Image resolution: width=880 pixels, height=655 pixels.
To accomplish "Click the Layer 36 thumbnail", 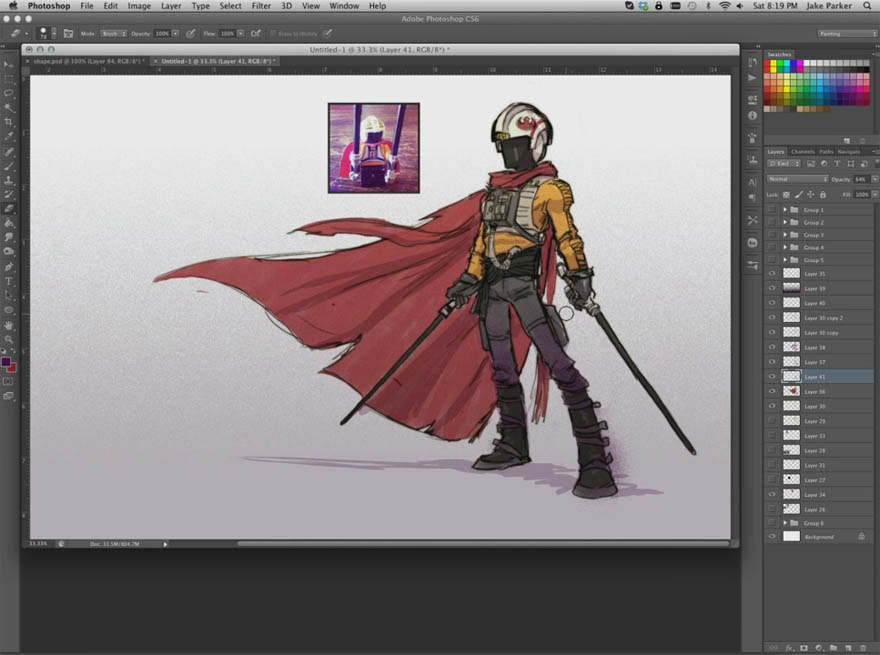I will pyautogui.click(x=791, y=391).
